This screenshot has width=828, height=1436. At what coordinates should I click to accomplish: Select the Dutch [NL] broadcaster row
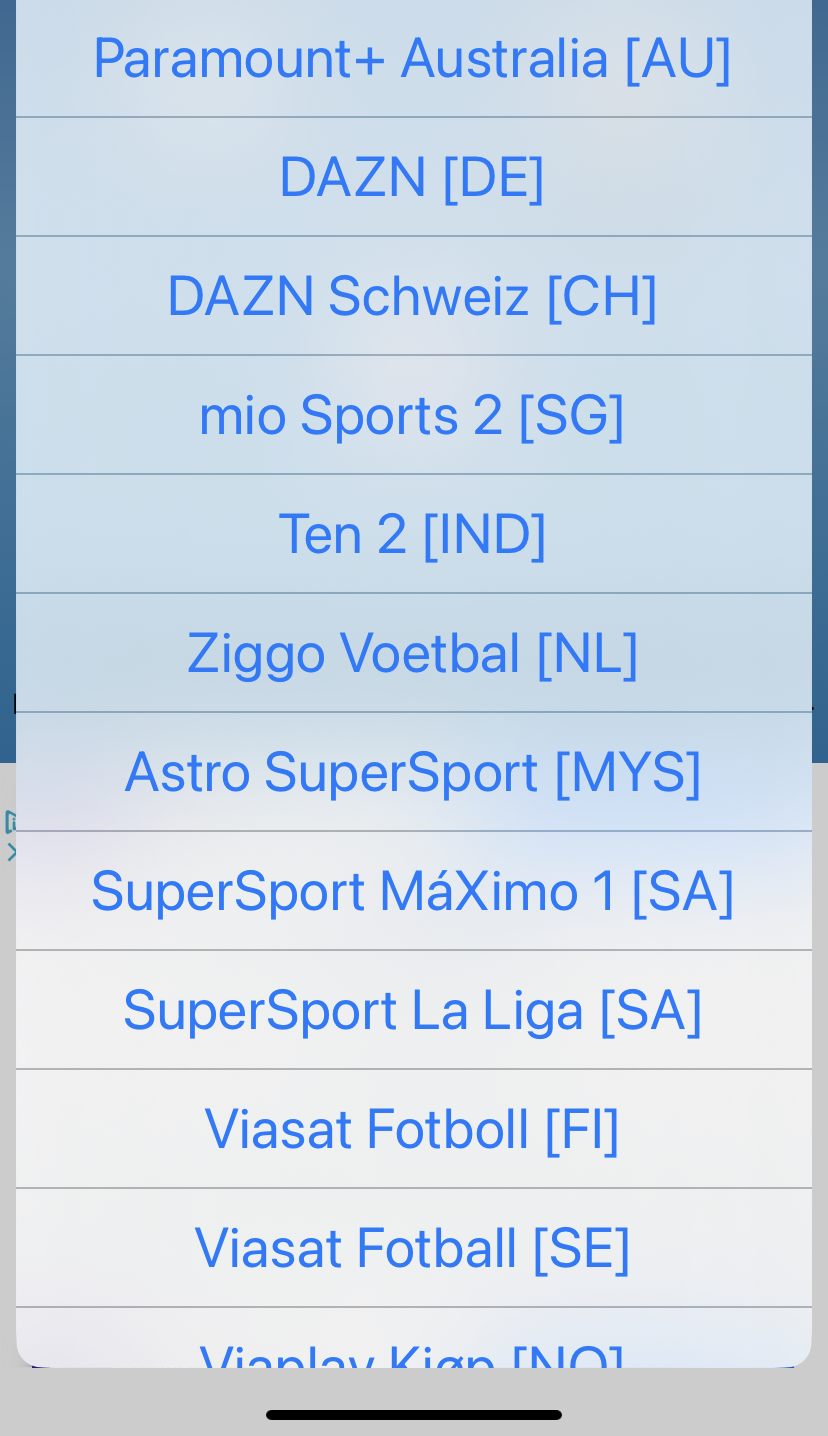(413, 653)
